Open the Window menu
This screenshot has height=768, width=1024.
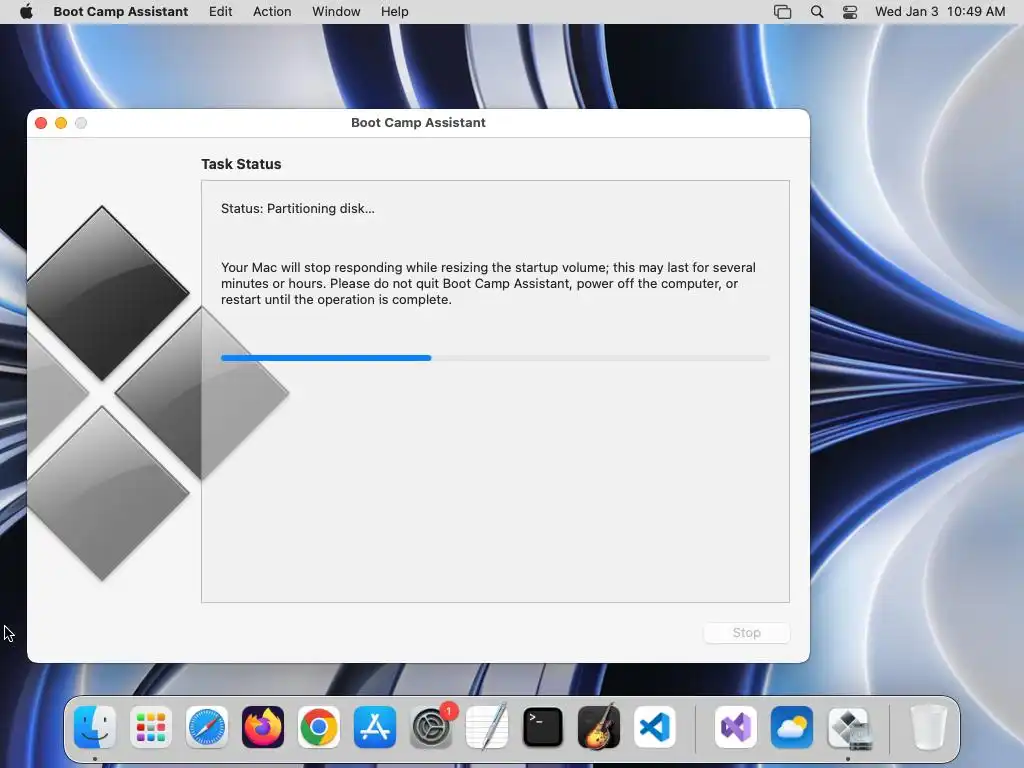tap(336, 12)
